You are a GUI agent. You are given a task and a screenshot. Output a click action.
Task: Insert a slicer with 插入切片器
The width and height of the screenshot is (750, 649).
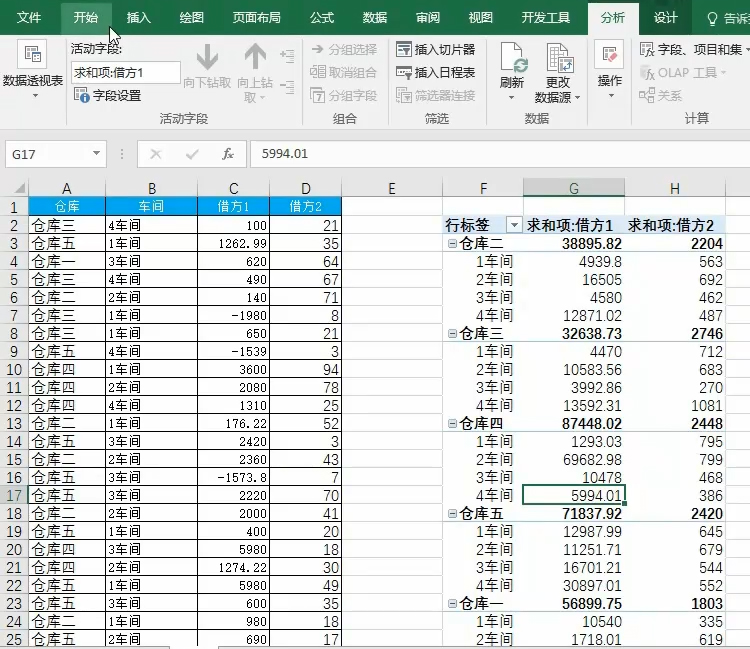(x=435, y=50)
